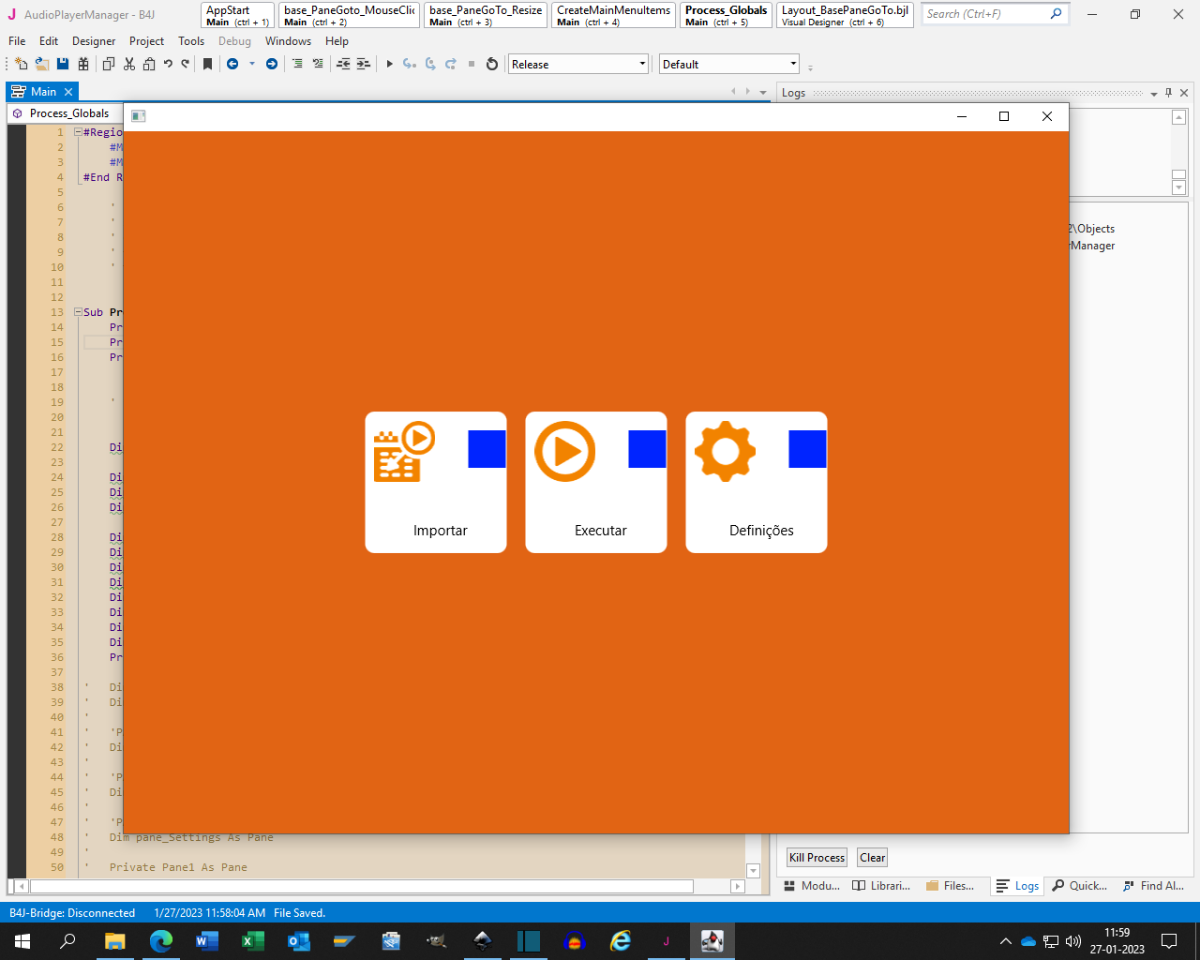This screenshot has width=1200, height=960.
Task: Click the Navigate Forward blue arrow
Action: [271, 64]
